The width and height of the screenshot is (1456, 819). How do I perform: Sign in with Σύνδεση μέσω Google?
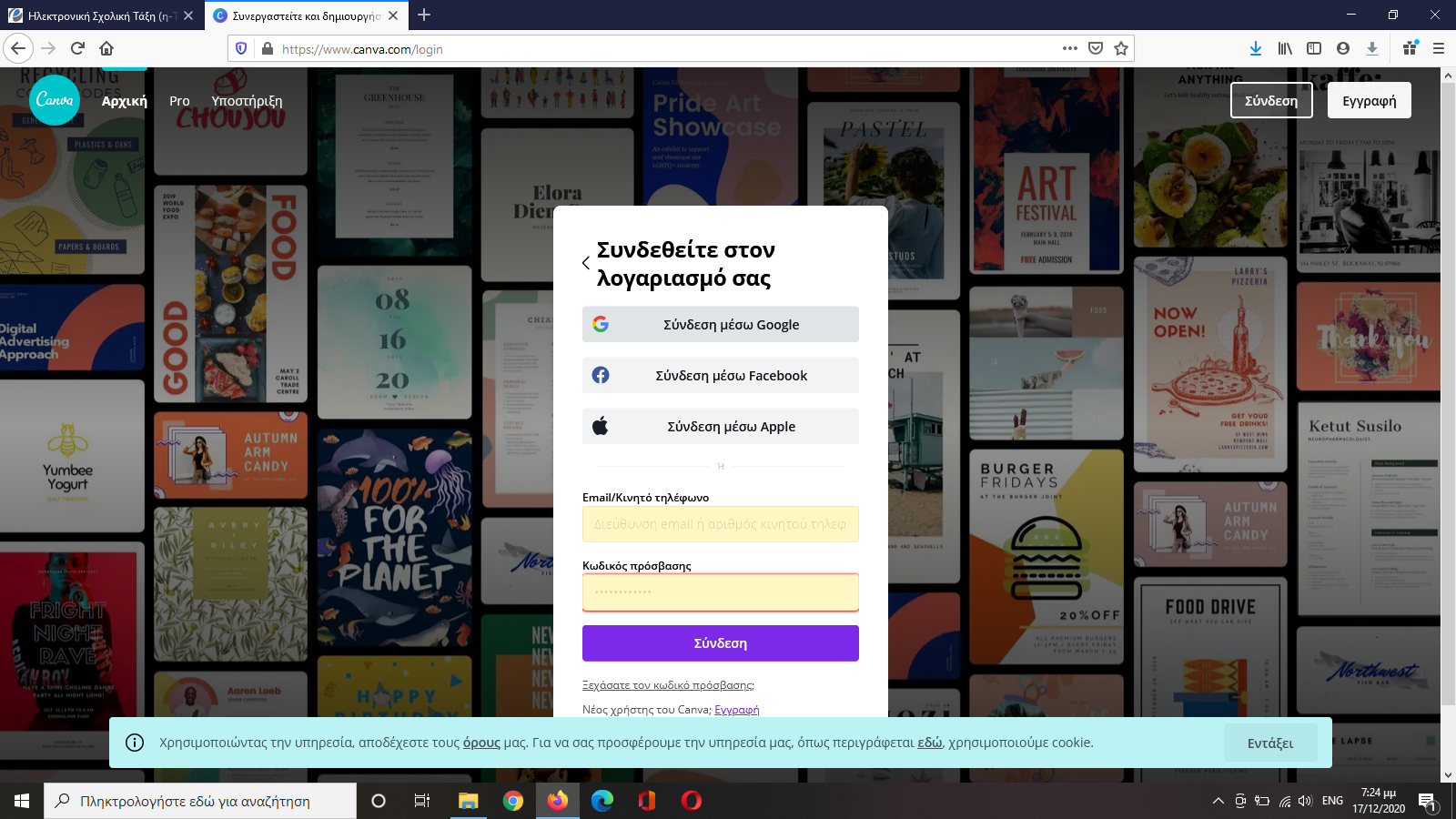[721, 324]
